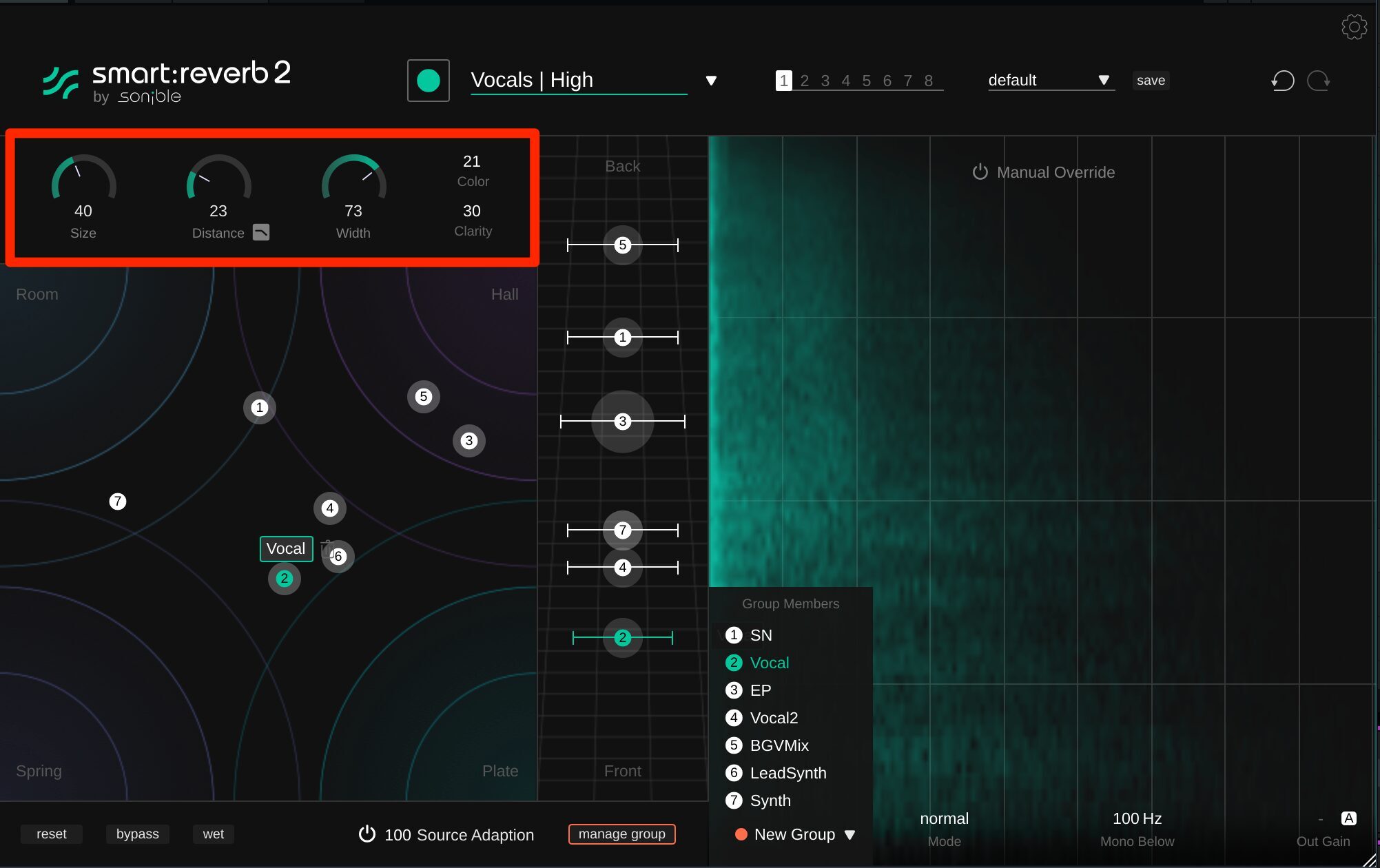Select LeadSynth in Group Members list
Screen dimensions: 1380x868
[x=776, y=773]
